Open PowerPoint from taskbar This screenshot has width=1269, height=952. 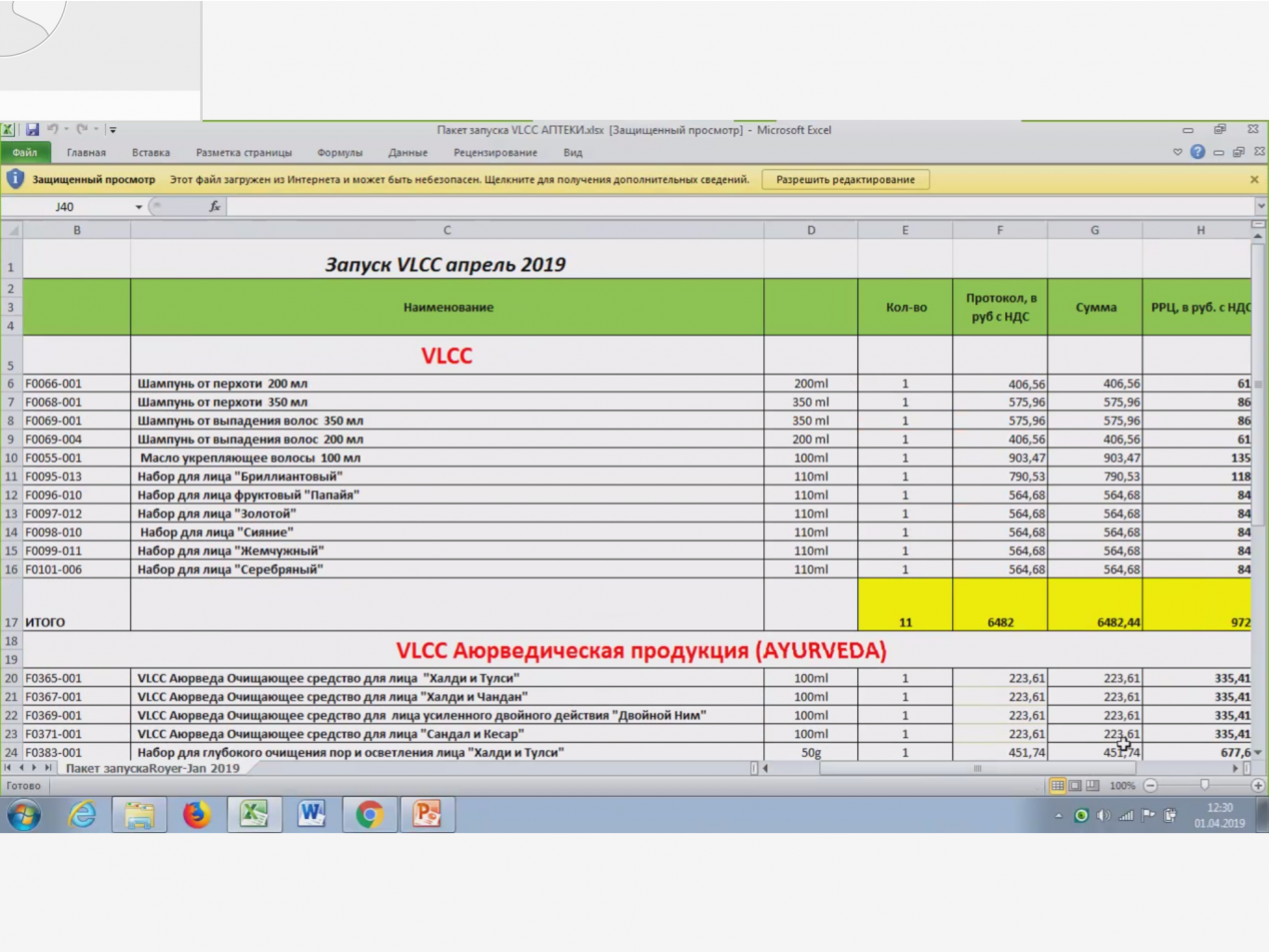427,815
